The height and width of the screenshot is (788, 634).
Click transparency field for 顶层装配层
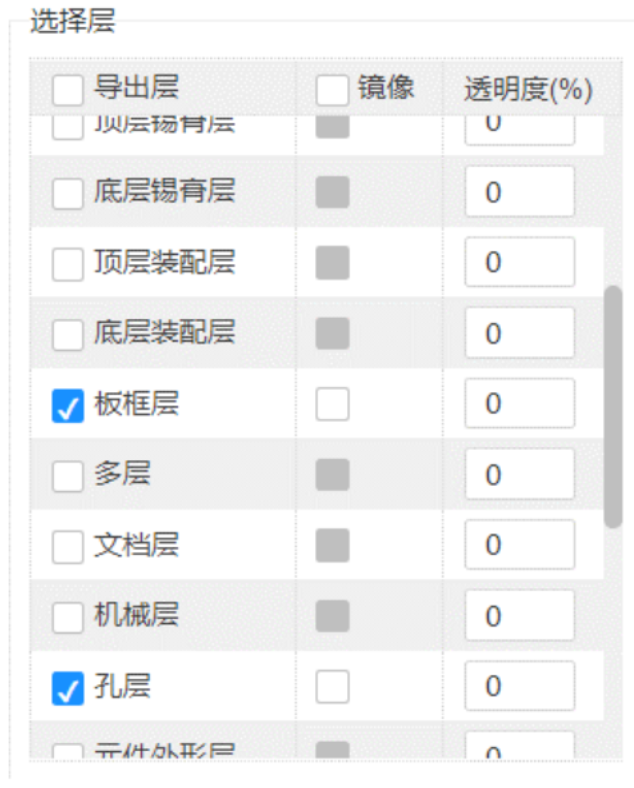pos(519,263)
